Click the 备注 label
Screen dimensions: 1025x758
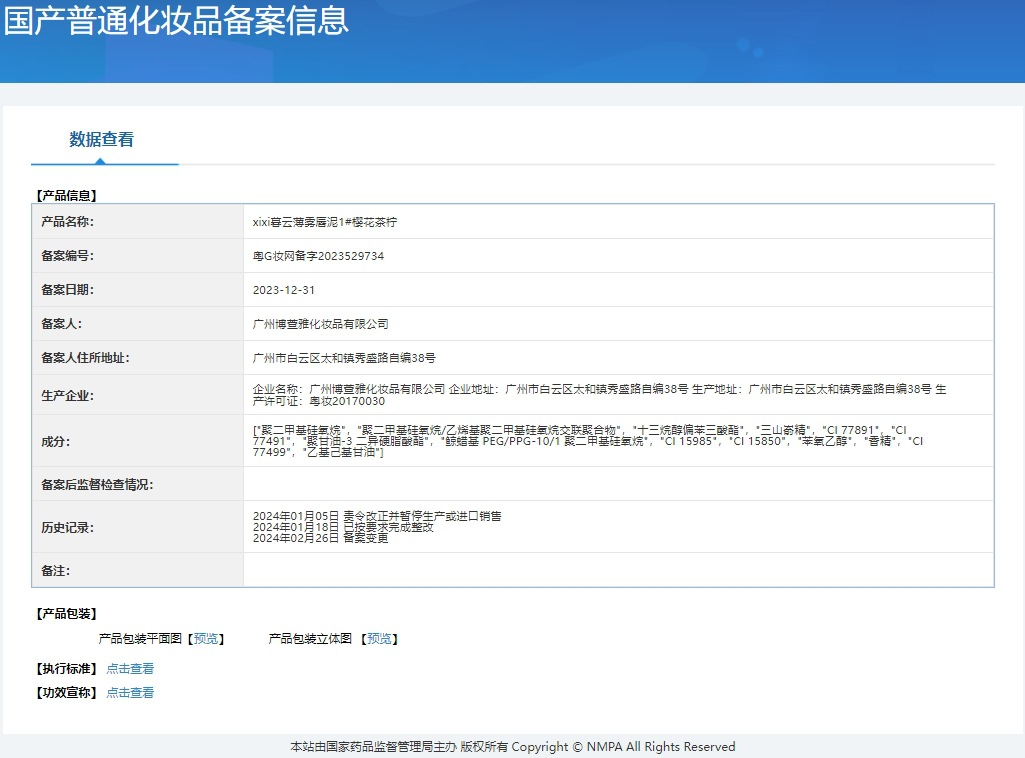click(x=56, y=570)
